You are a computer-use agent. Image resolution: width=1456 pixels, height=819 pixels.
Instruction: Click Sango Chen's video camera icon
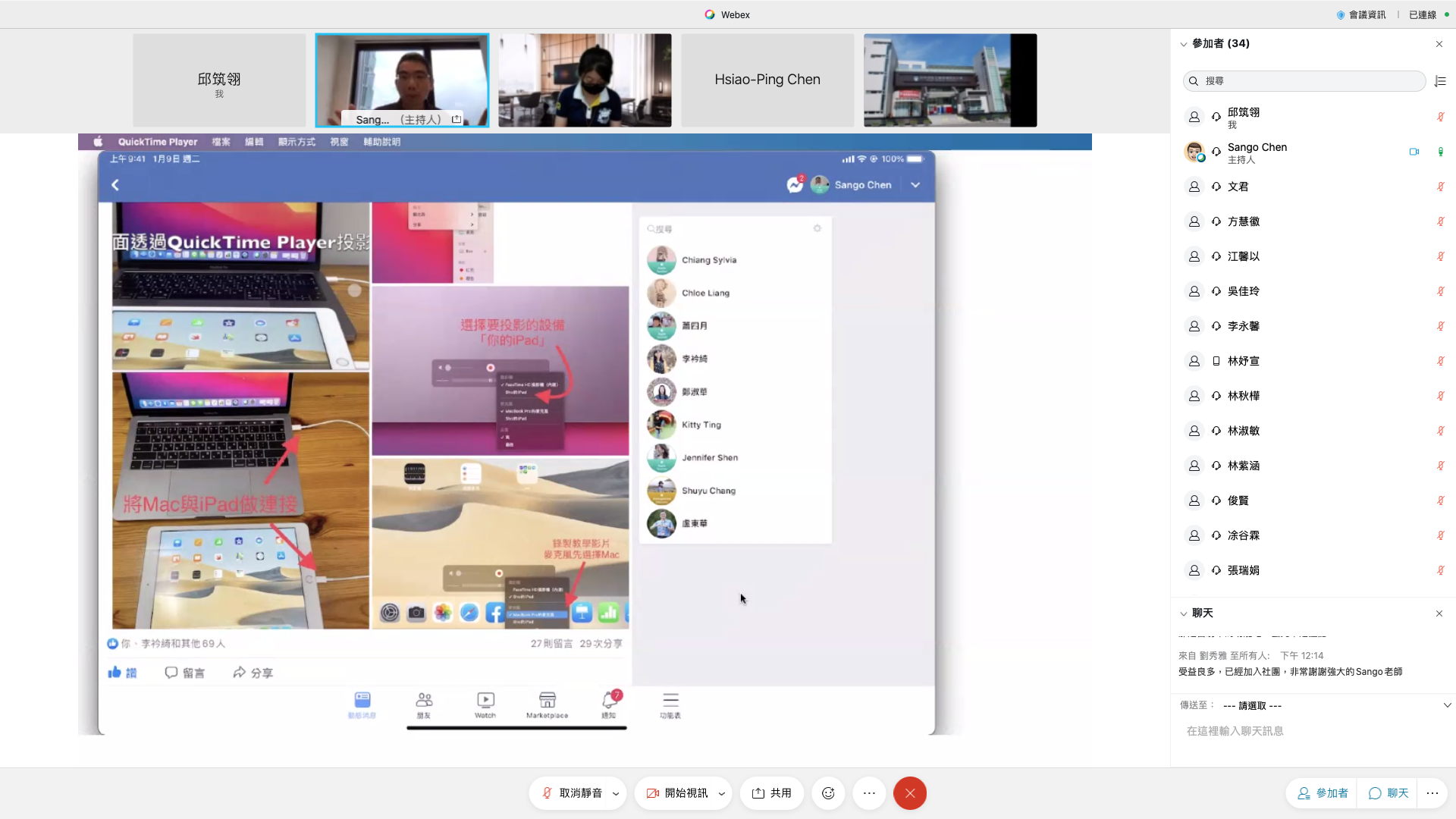point(1414,152)
